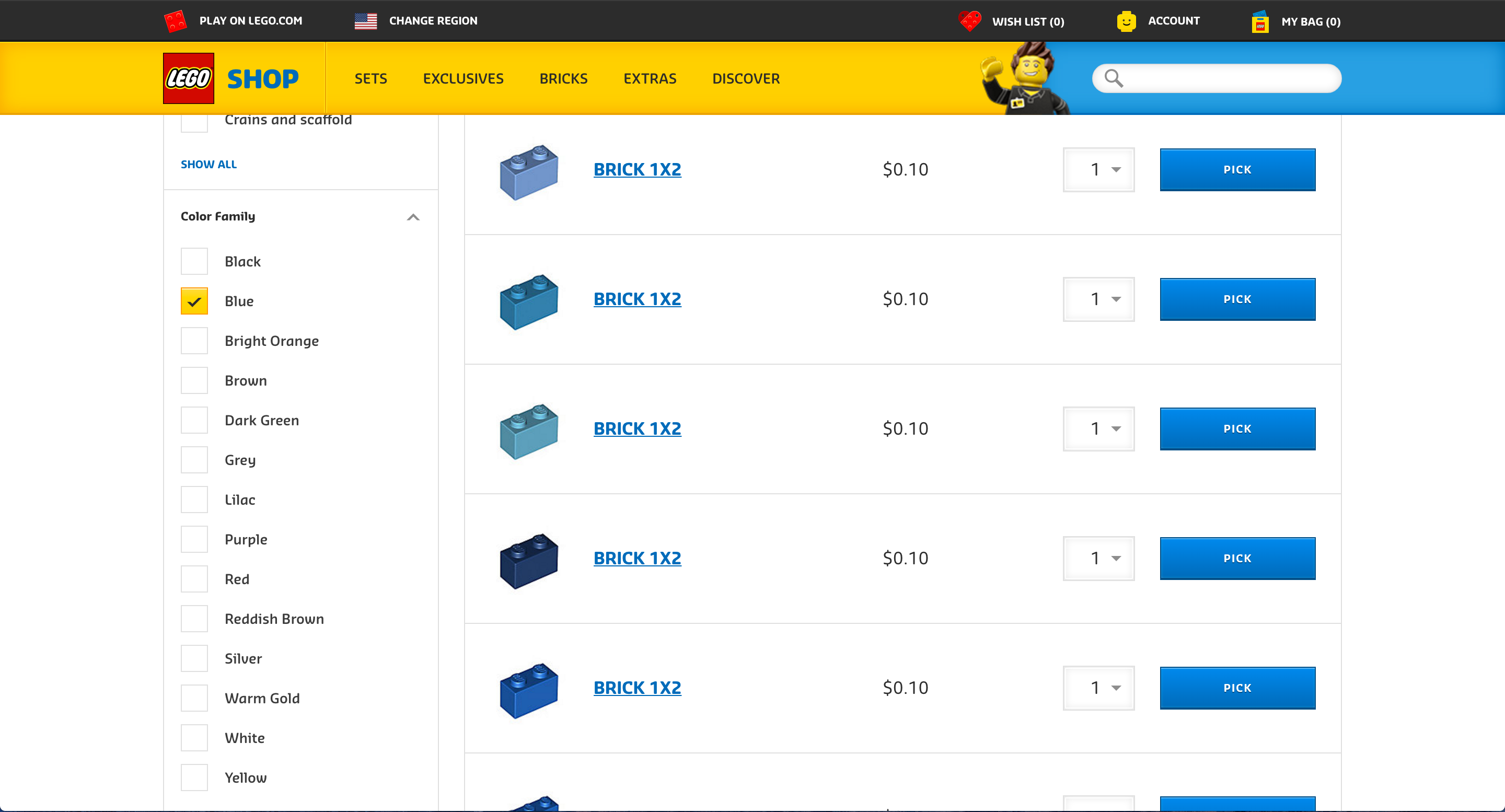Viewport: 1505px width, 812px height.
Task: Check the Dark Green color filter
Action: [194, 420]
